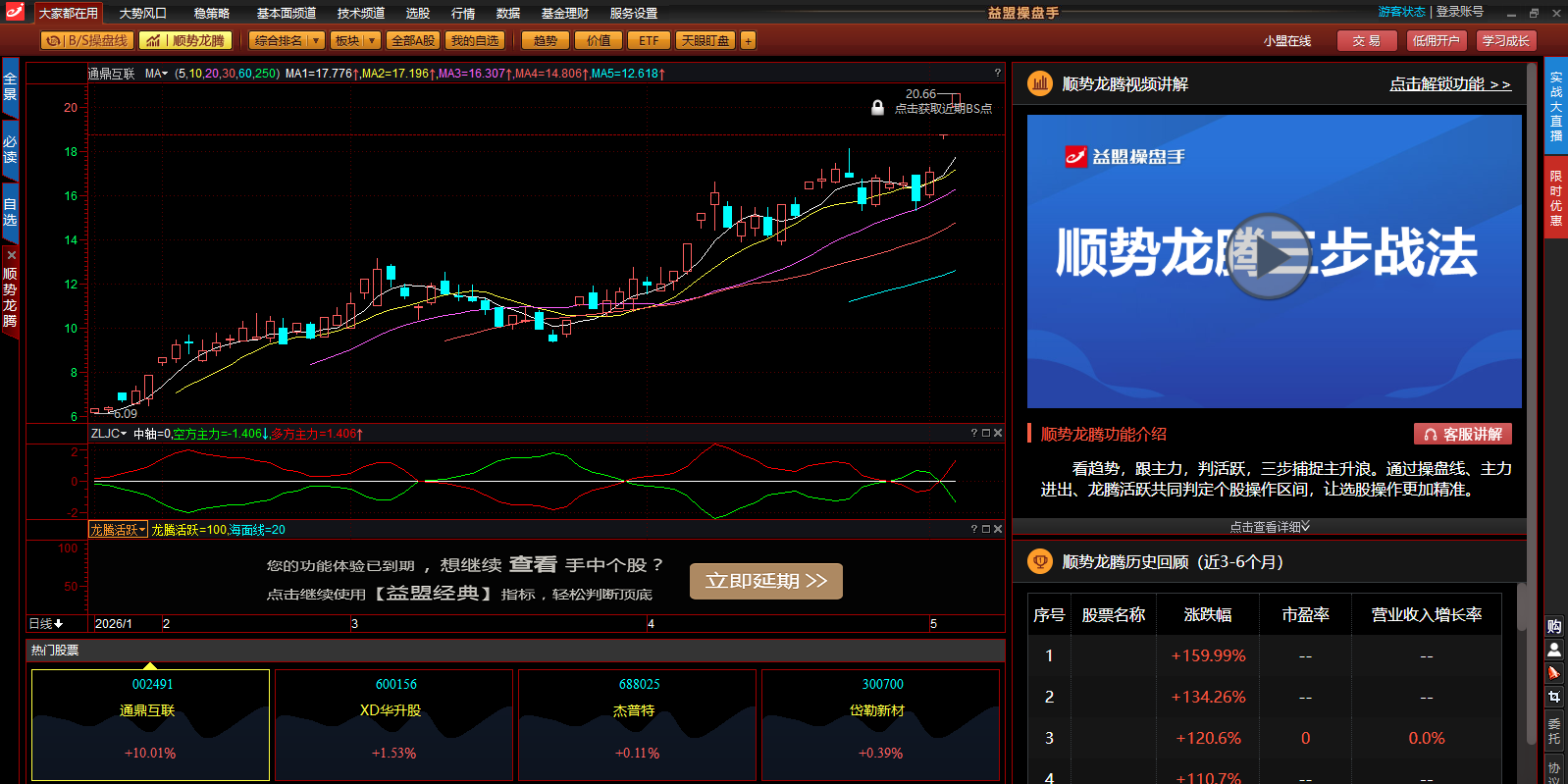Maximize the ZLJC indicator panel
The height and width of the screenshot is (784, 1568).
coord(986,433)
